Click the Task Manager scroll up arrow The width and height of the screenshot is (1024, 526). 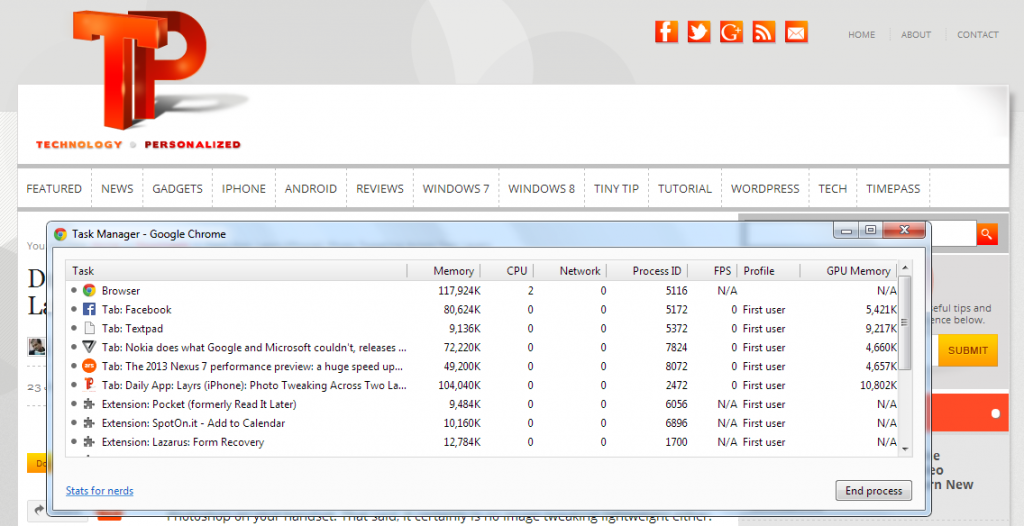click(905, 268)
